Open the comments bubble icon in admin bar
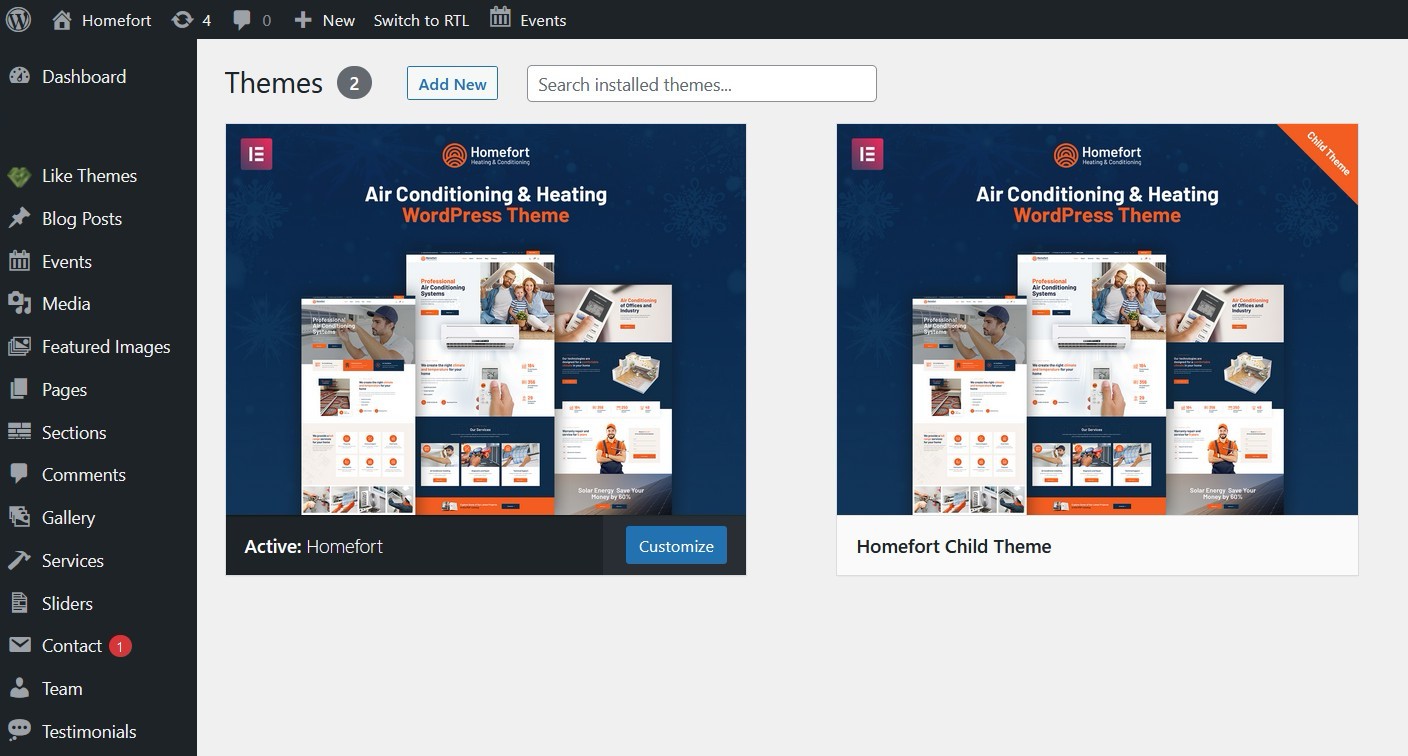 242,19
